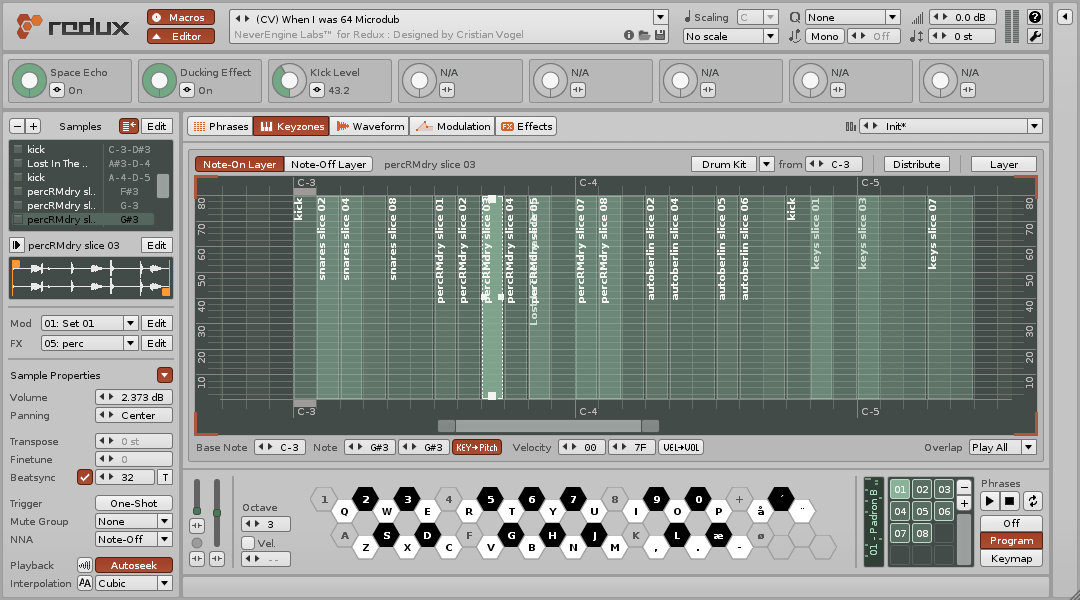The width and height of the screenshot is (1080, 600).
Task: Expand the Overlap Play All dropdown
Action: (x=1002, y=447)
